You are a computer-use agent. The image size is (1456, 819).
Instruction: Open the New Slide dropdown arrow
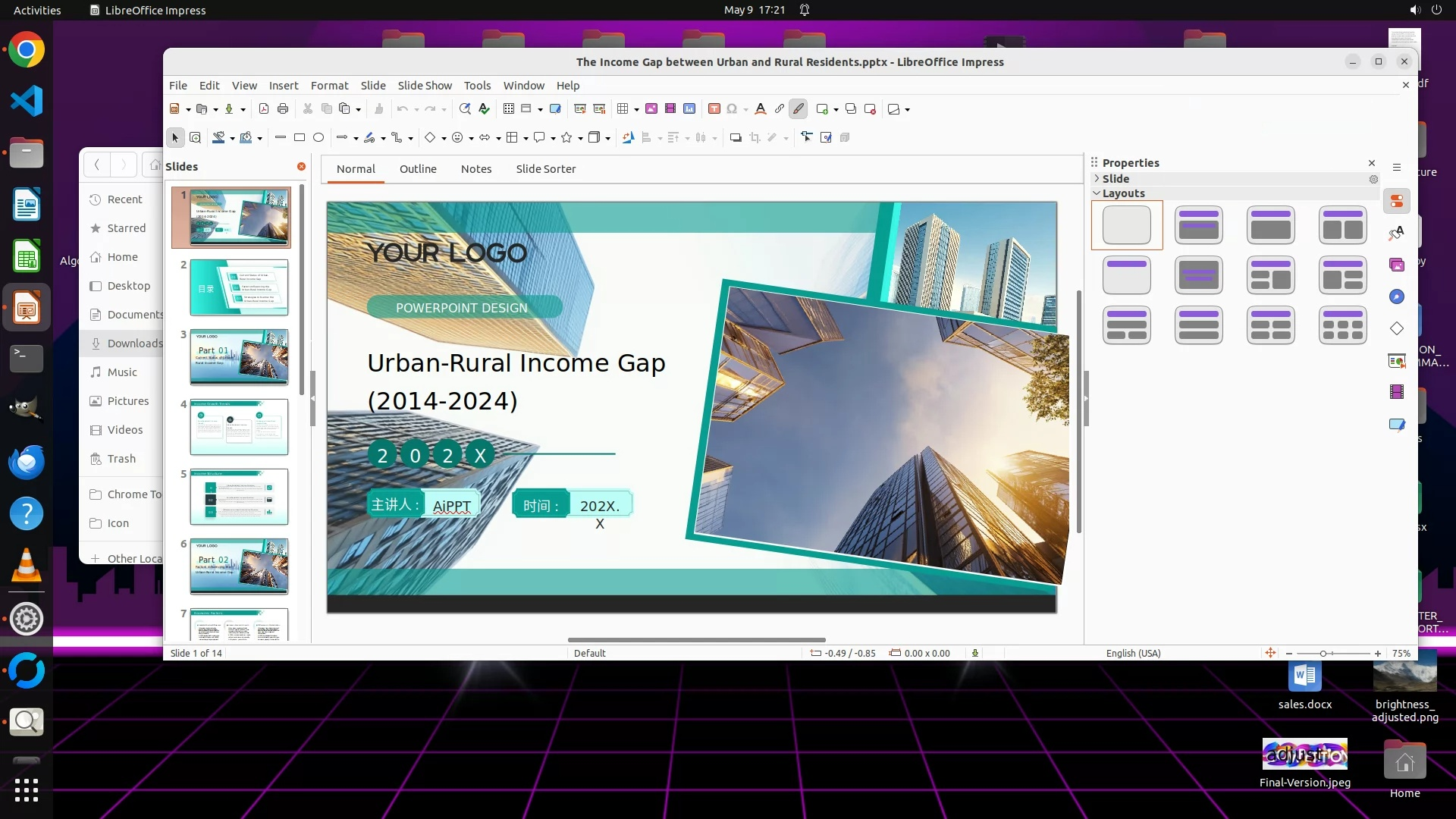click(x=836, y=109)
